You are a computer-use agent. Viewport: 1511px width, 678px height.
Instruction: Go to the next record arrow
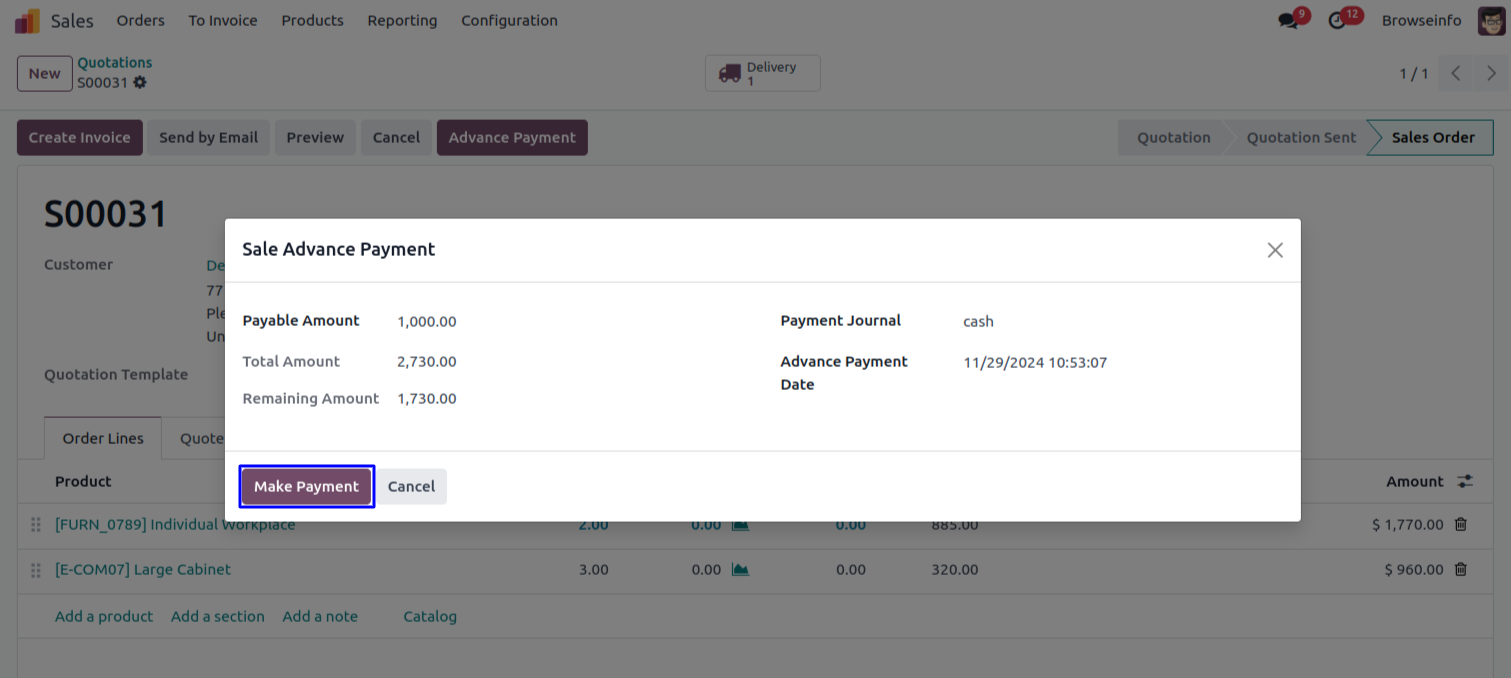(x=1491, y=73)
